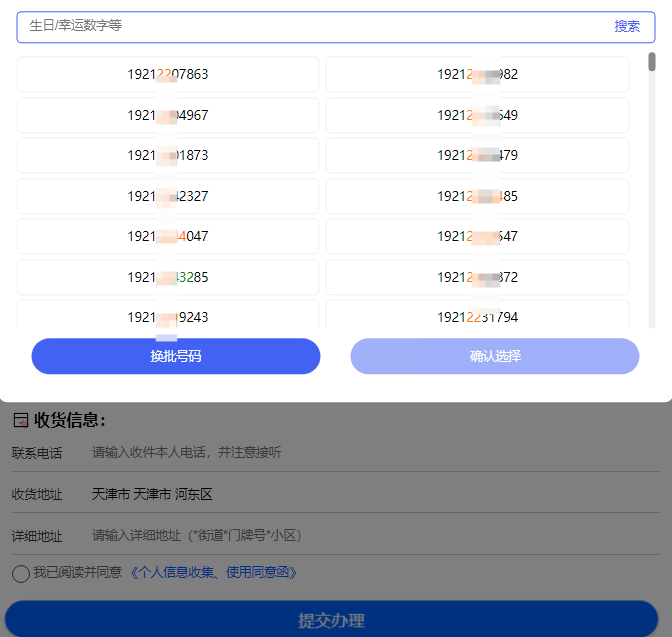
Task: Click the number list scrollbar
Action: [x=652, y=63]
